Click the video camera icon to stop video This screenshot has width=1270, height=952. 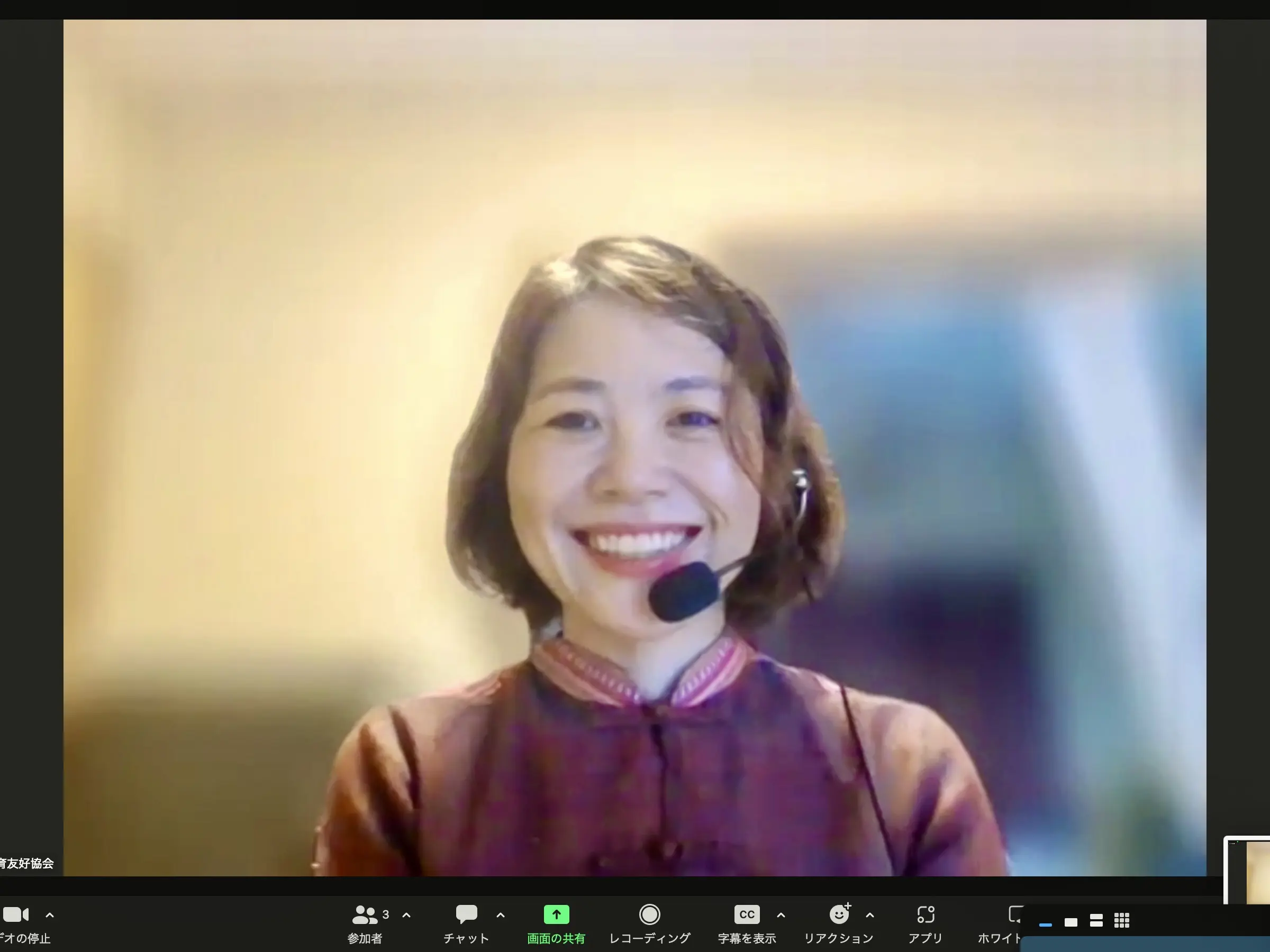coord(15,914)
